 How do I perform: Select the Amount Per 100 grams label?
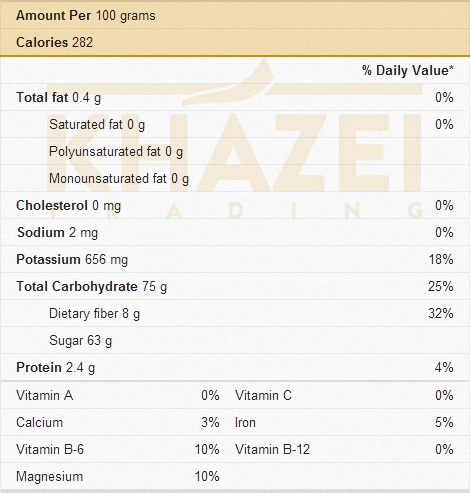[x=86, y=16]
